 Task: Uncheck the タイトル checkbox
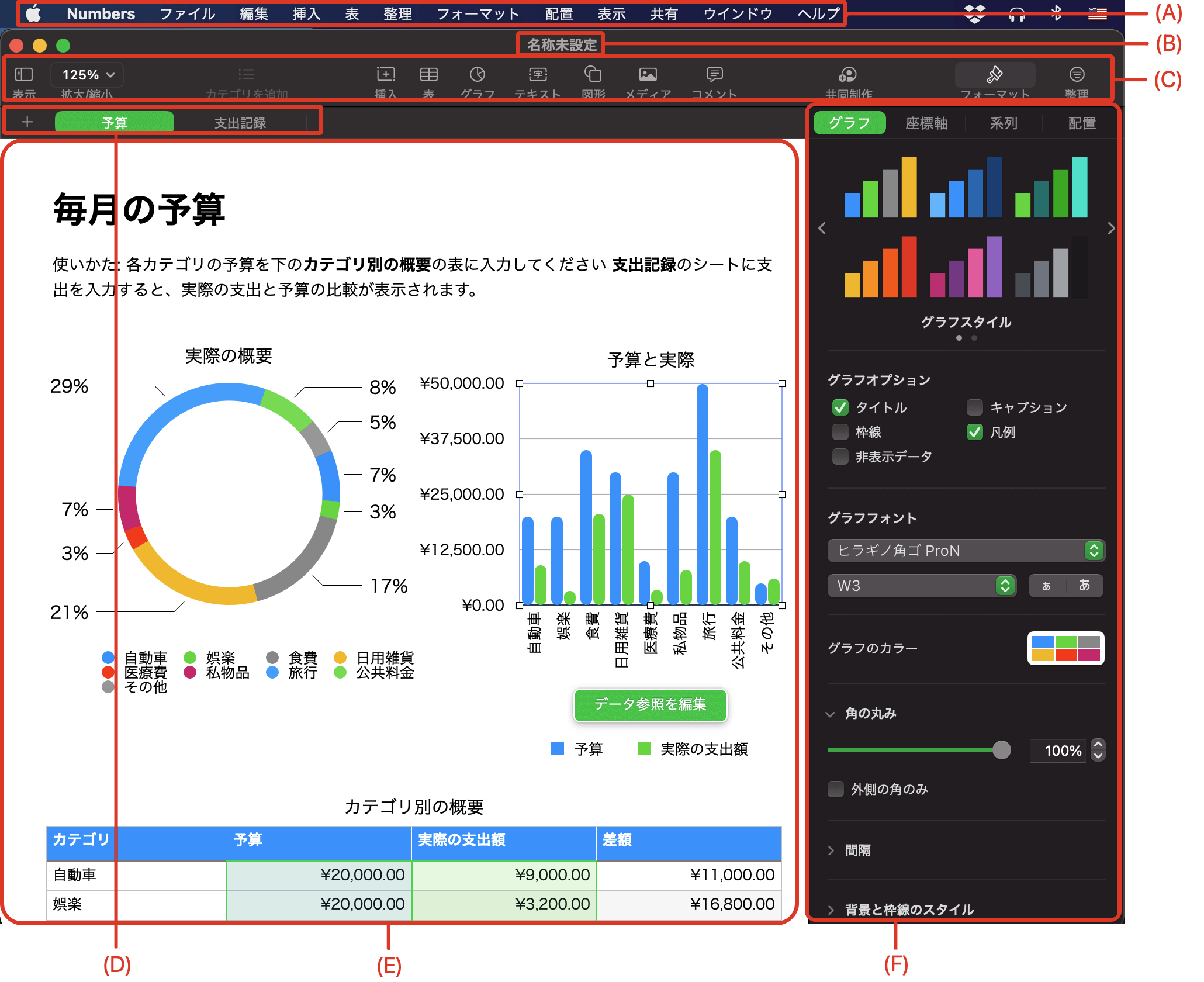[840, 407]
